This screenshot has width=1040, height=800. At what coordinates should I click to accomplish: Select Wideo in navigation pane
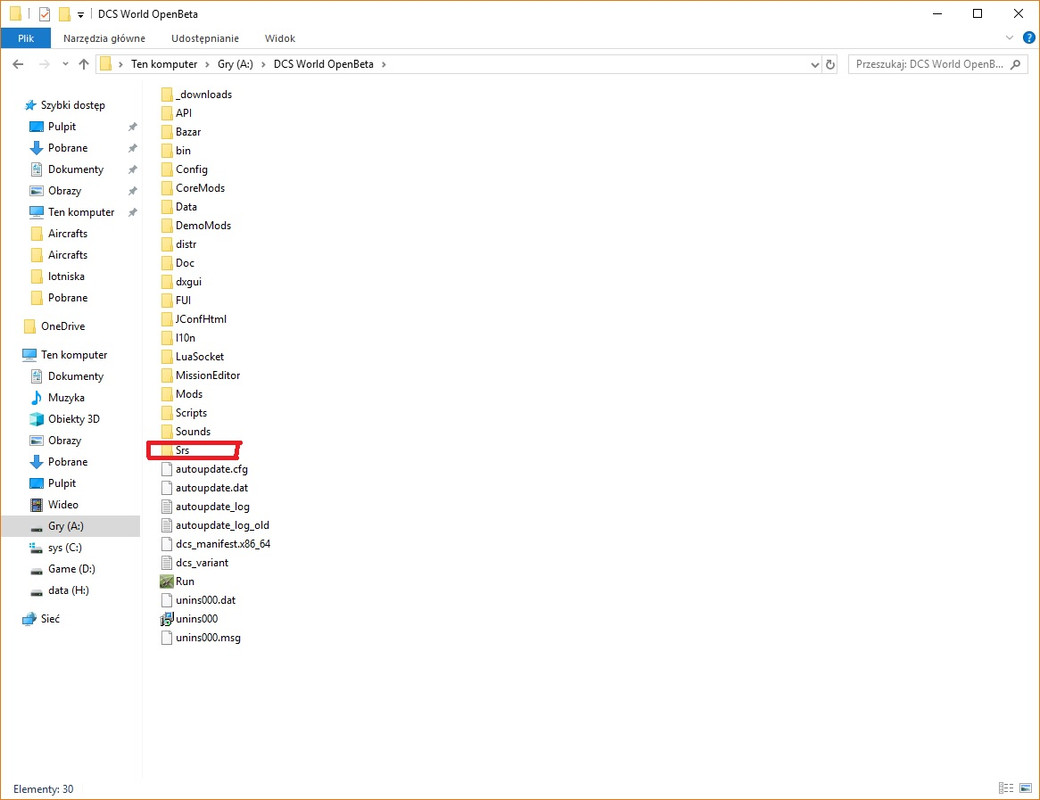pyautogui.click(x=63, y=504)
